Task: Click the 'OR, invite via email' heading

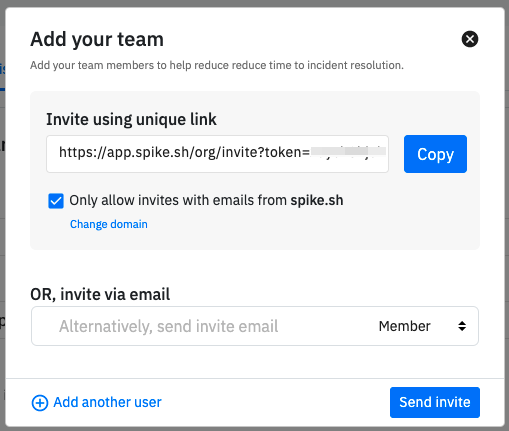Action: click(100, 295)
